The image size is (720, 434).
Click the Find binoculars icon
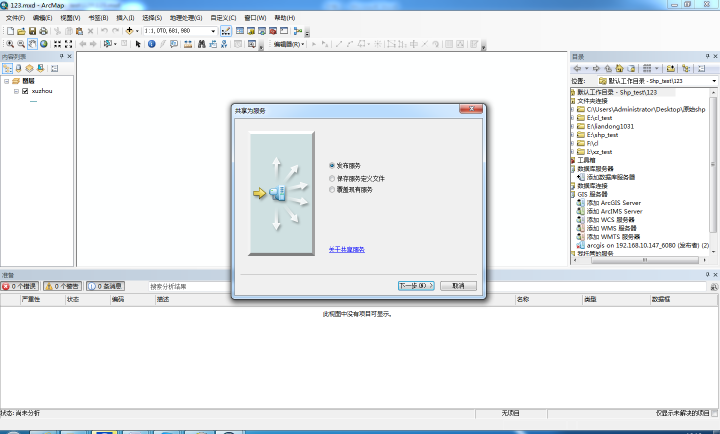coord(202,44)
